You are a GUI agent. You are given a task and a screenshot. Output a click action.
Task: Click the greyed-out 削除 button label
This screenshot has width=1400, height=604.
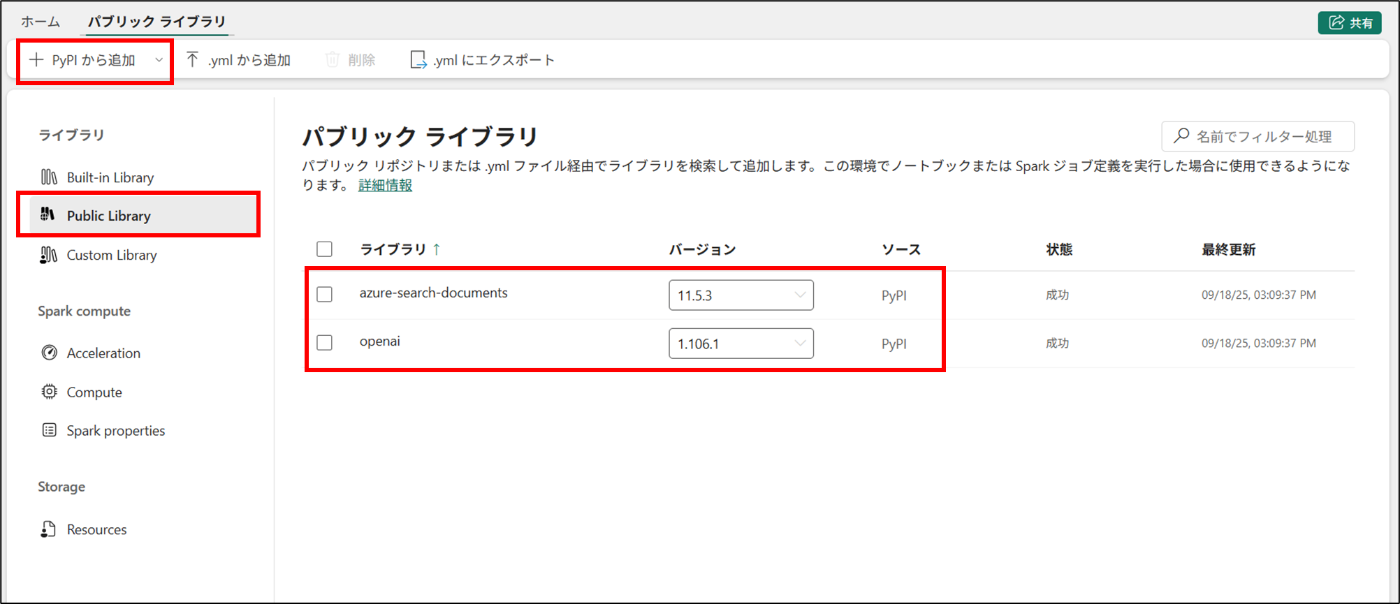(362, 60)
